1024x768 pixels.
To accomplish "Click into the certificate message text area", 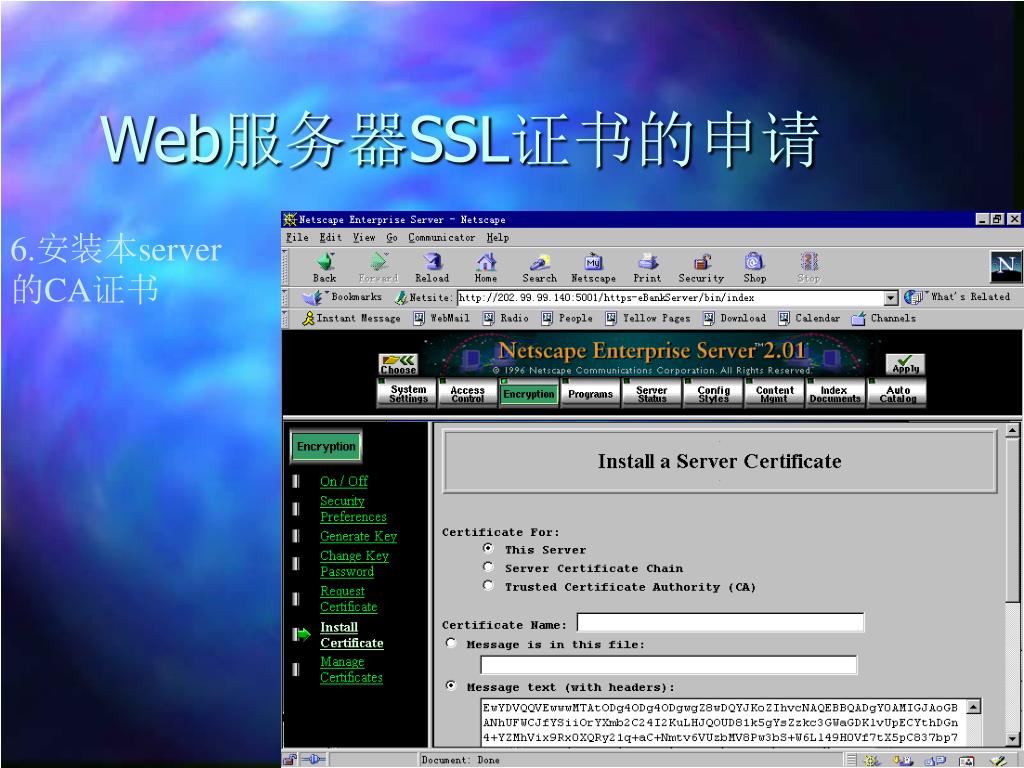I will (724, 722).
